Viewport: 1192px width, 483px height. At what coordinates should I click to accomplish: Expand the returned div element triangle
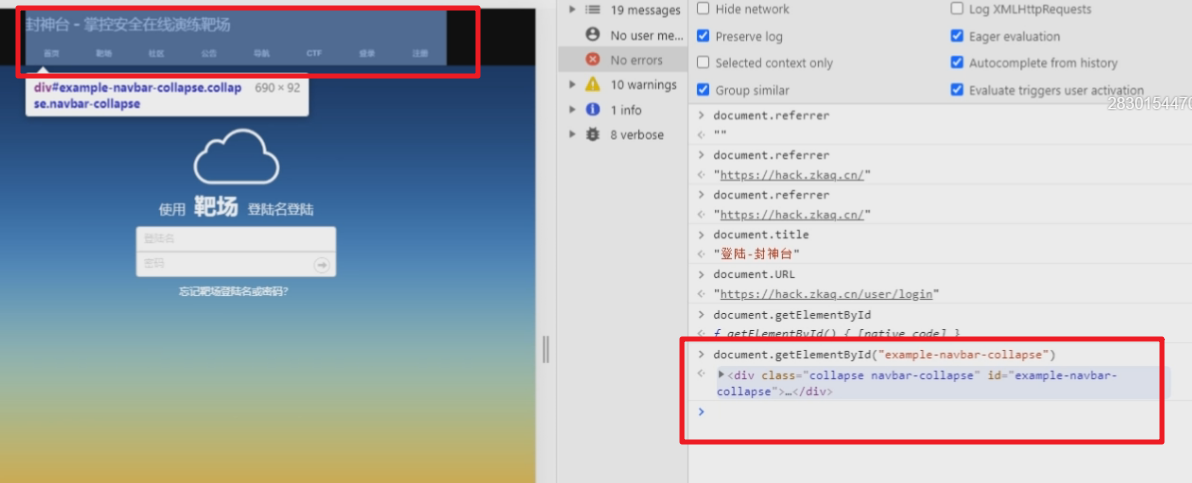pos(721,375)
